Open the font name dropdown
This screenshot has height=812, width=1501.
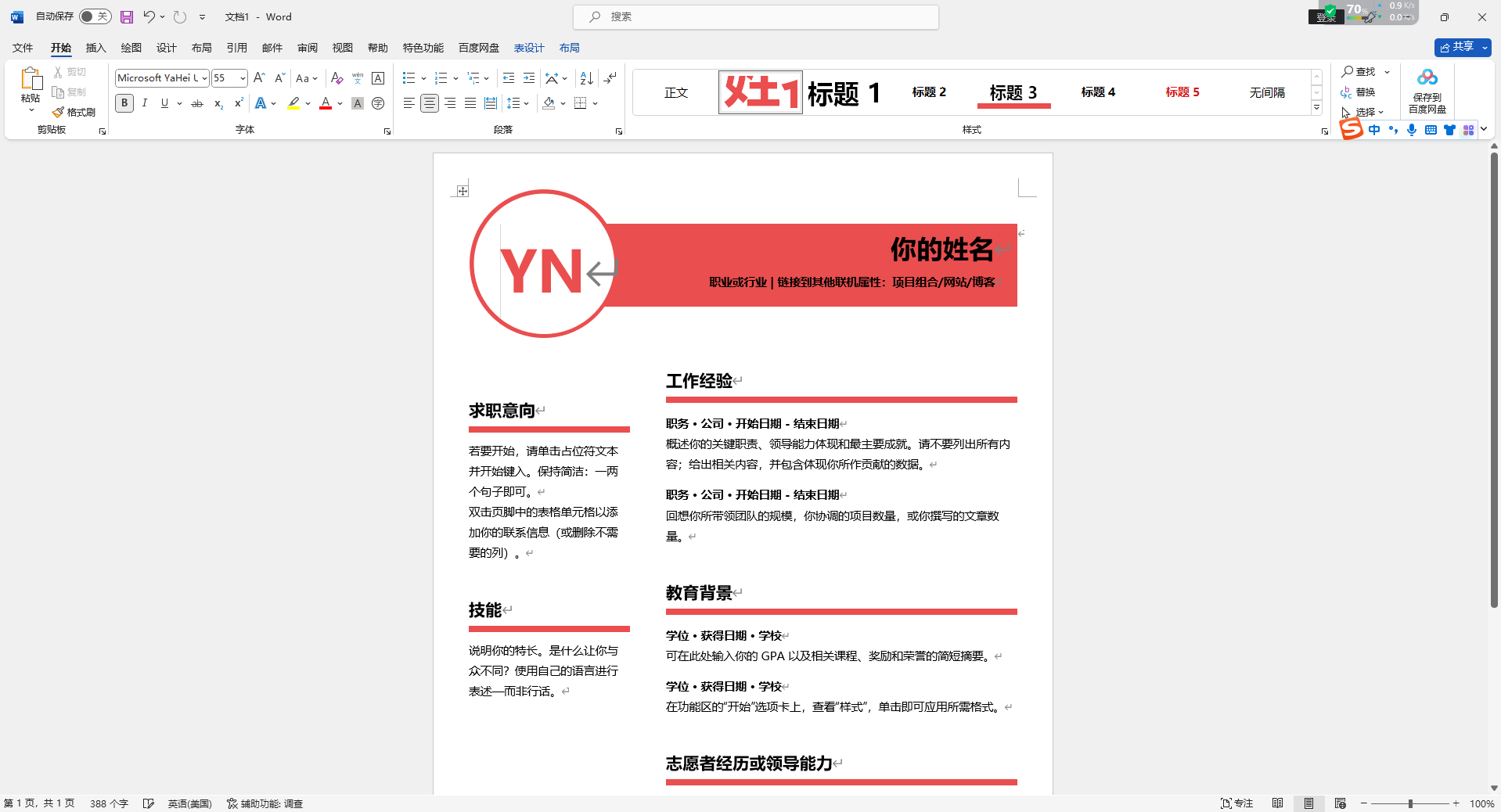[204, 78]
